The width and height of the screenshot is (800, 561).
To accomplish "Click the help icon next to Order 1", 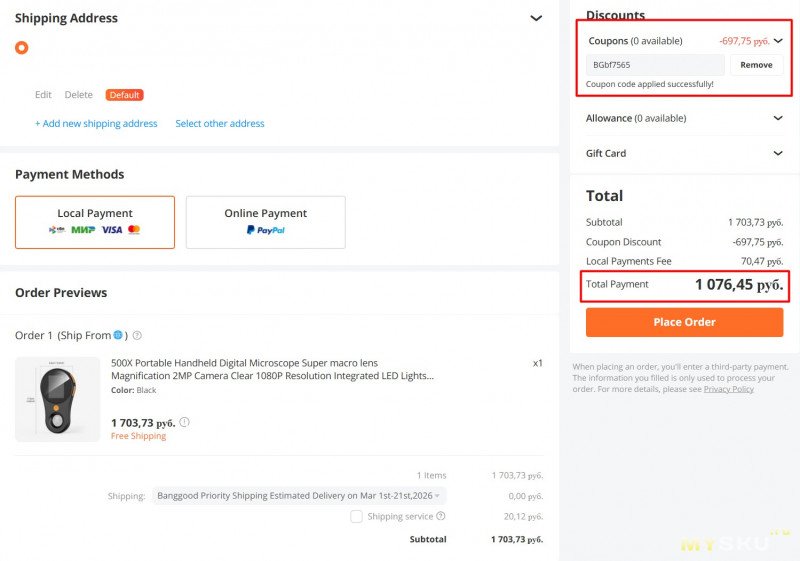I will (x=137, y=336).
